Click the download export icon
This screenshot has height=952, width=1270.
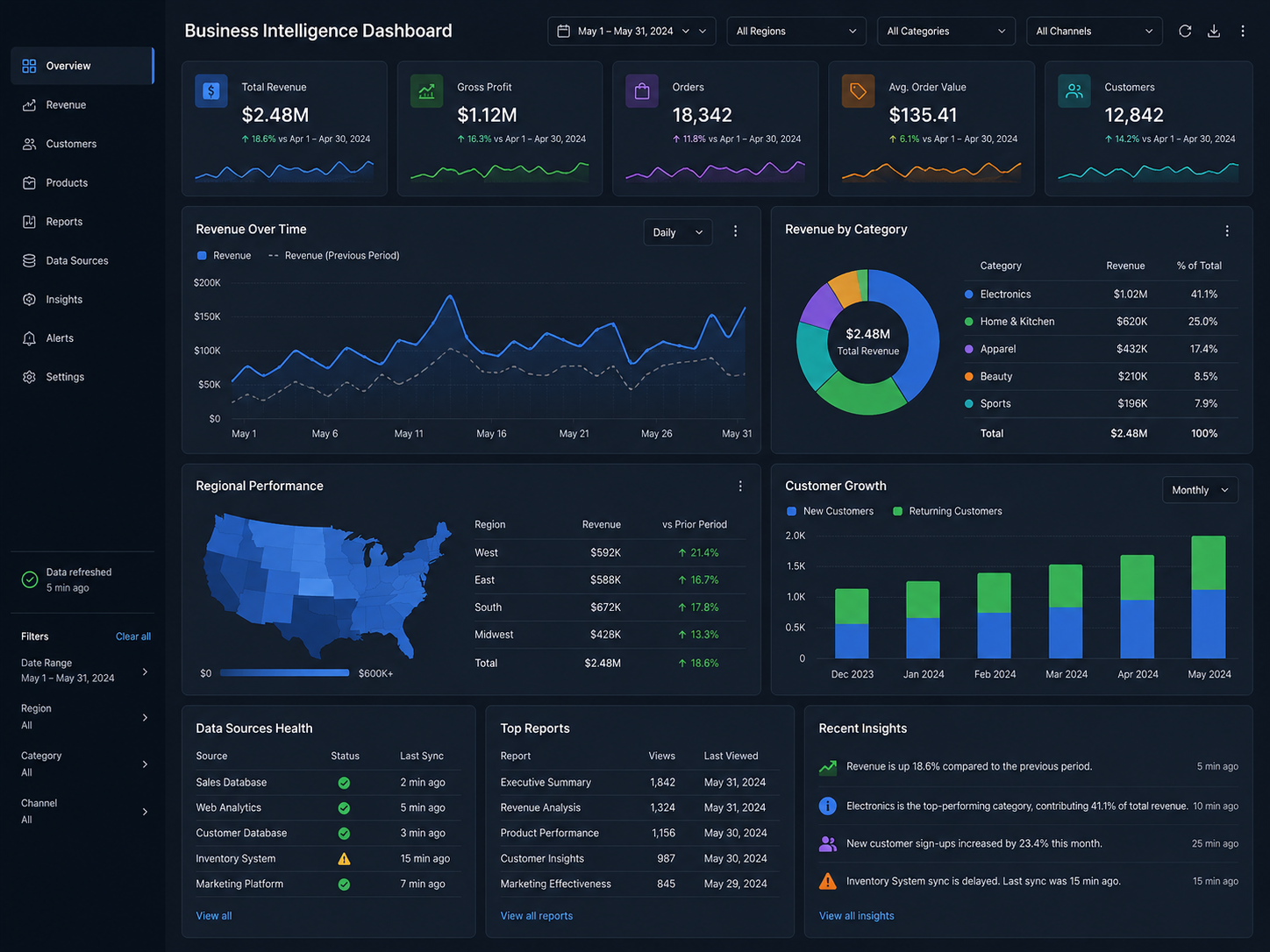[x=1214, y=31]
